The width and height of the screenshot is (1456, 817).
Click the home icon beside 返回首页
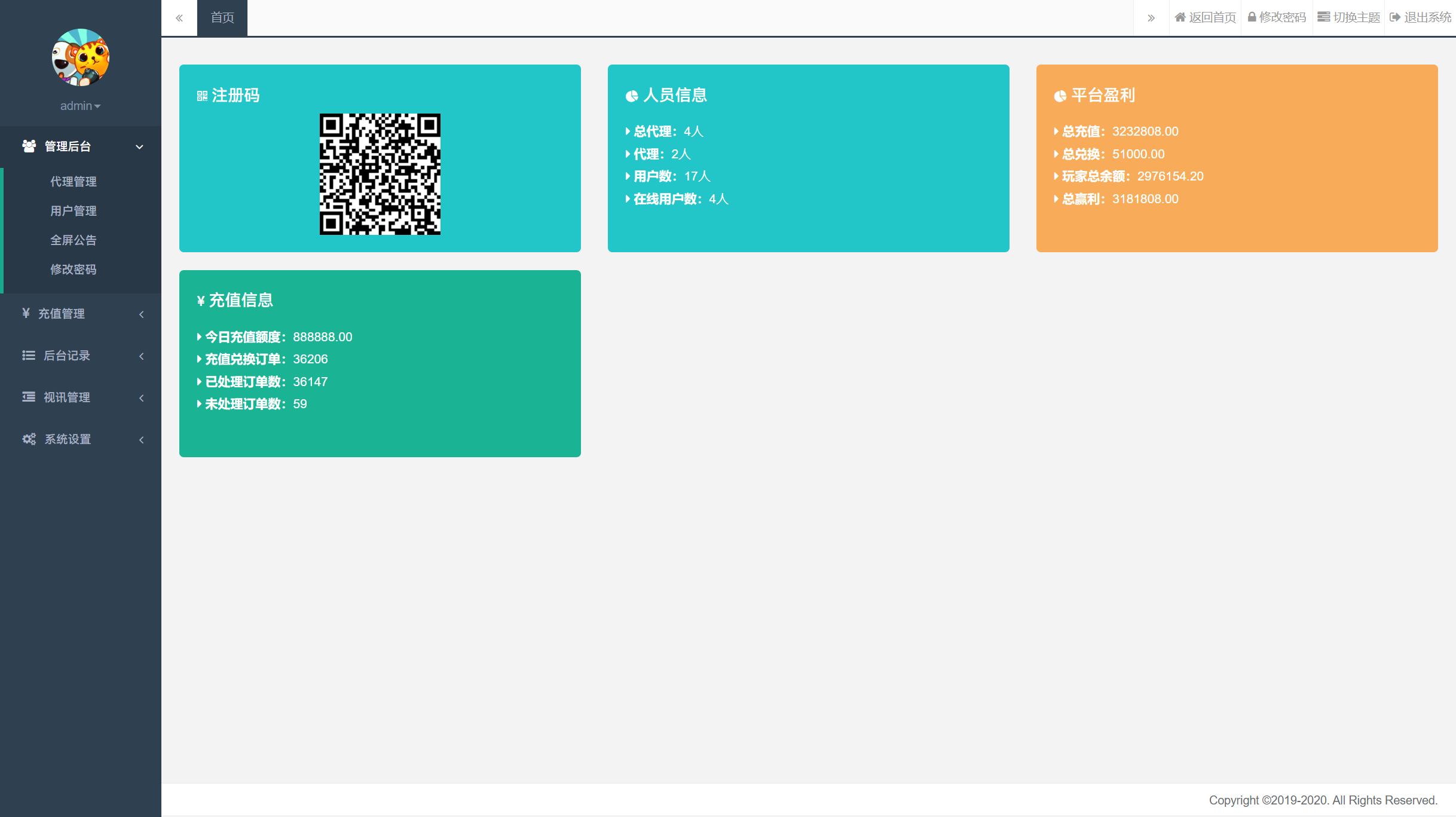[1180, 17]
